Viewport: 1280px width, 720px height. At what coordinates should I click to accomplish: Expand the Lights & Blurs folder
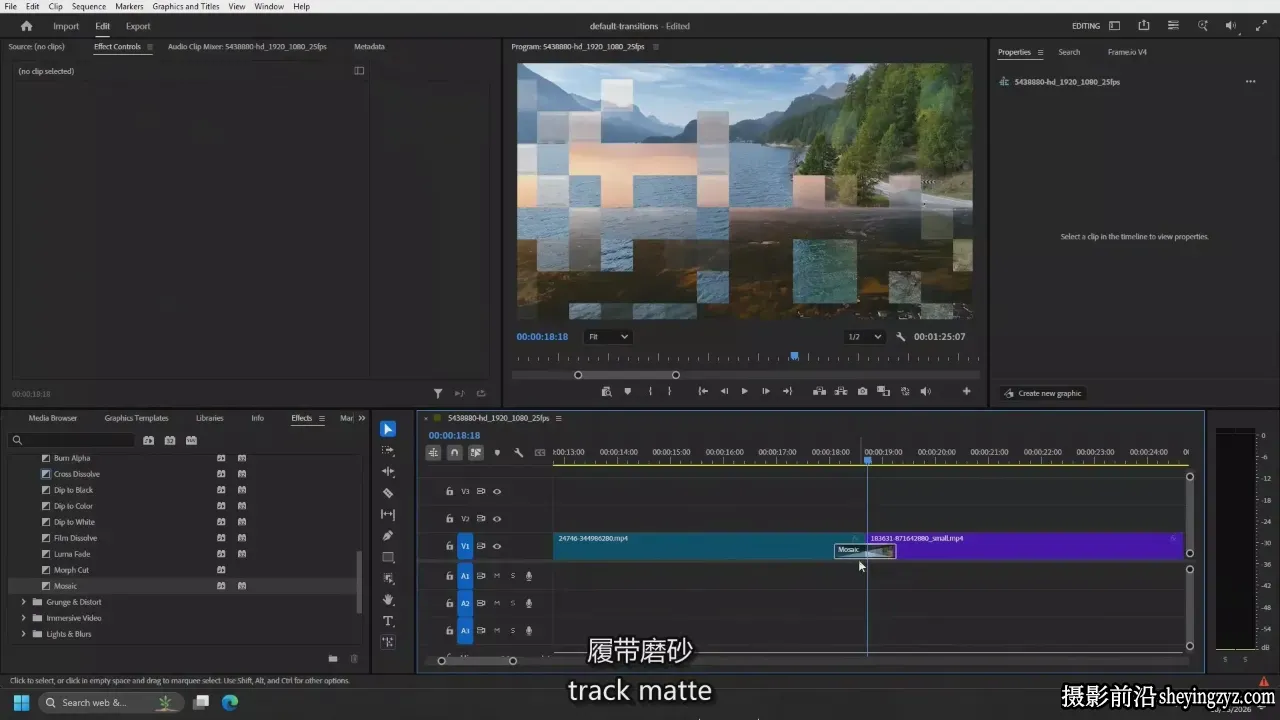24,634
